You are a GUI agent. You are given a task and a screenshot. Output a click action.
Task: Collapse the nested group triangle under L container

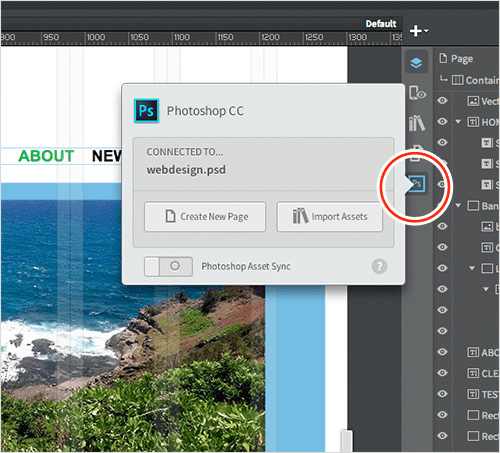(486, 289)
